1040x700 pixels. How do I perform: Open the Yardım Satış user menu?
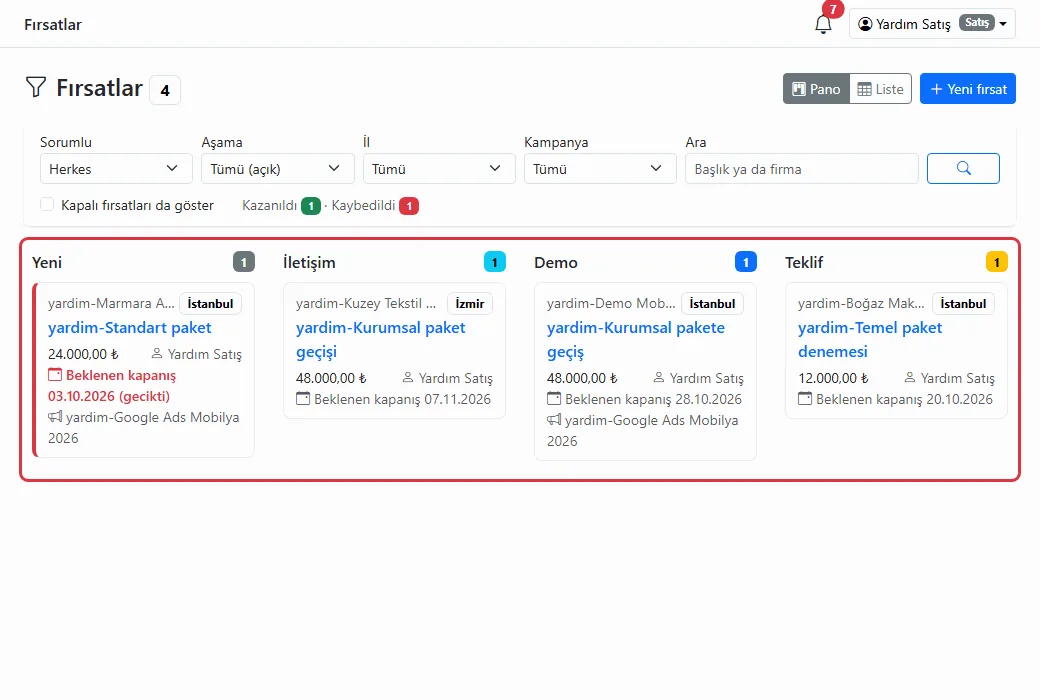tap(932, 24)
